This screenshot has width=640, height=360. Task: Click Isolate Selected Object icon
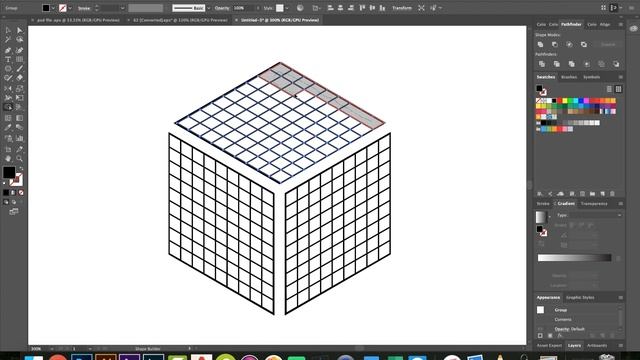pyautogui.click(x=421, y=8)
